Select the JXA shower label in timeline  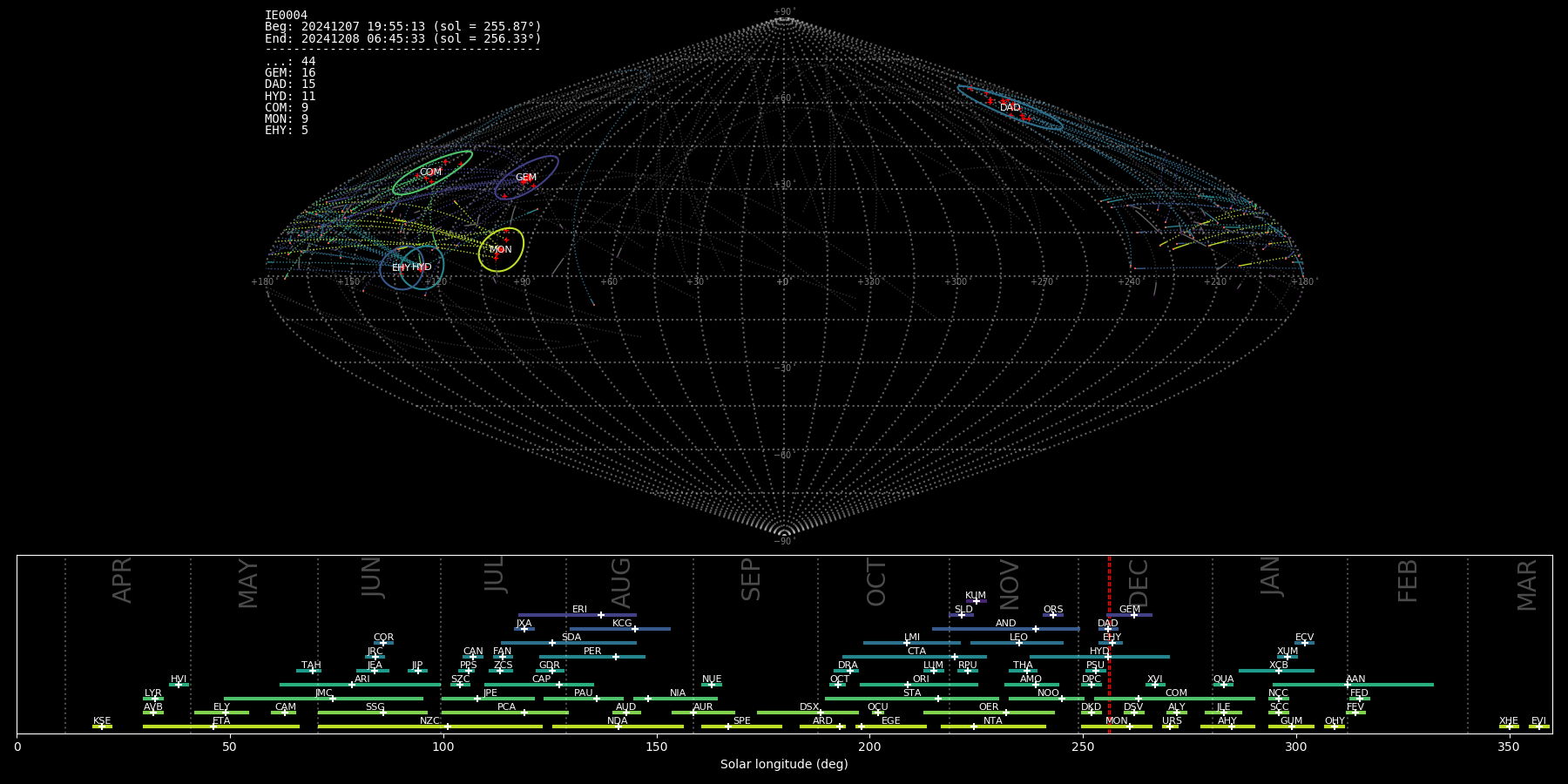tap(524, 624)
